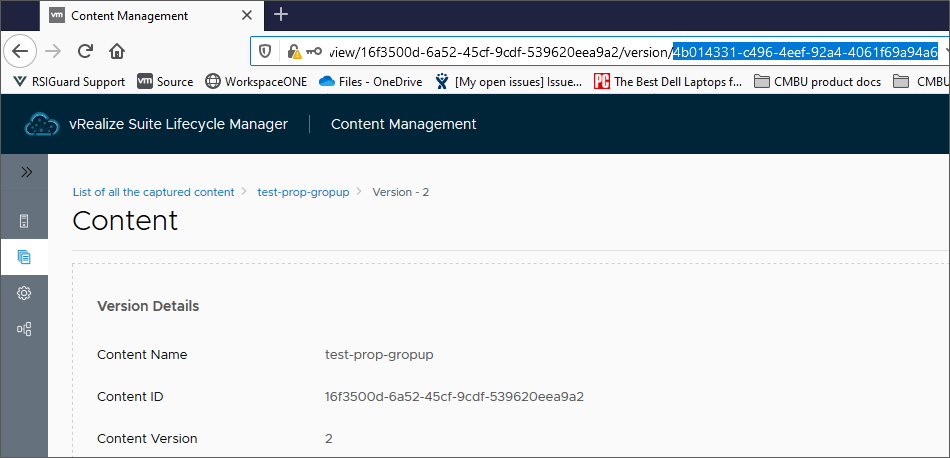950x458 pixels.
Task: Open the padlock connection warning icon
Action: [294, 51]
